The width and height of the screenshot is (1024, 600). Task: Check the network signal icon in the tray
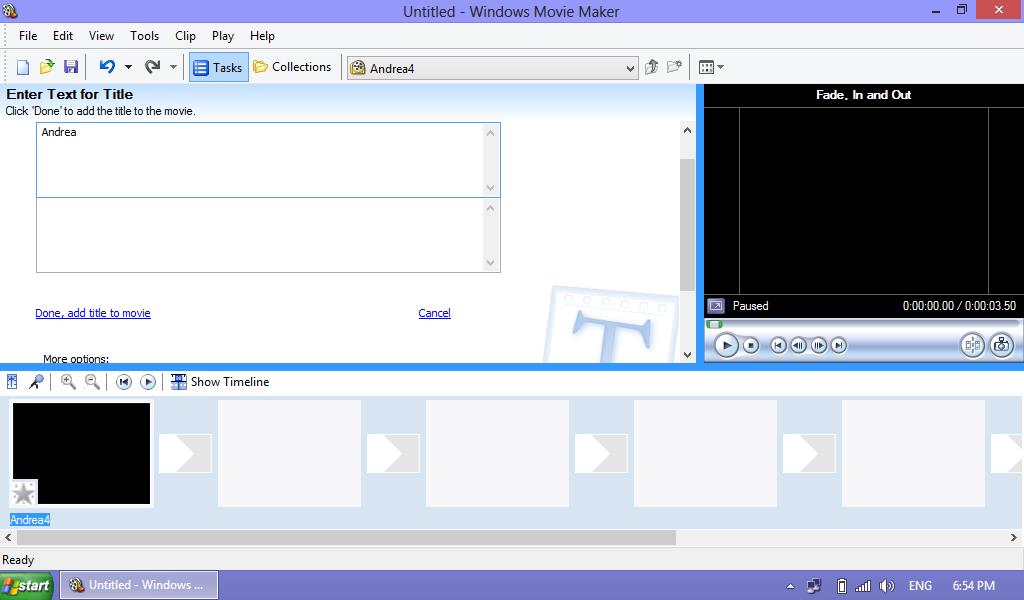click(863, 586)
